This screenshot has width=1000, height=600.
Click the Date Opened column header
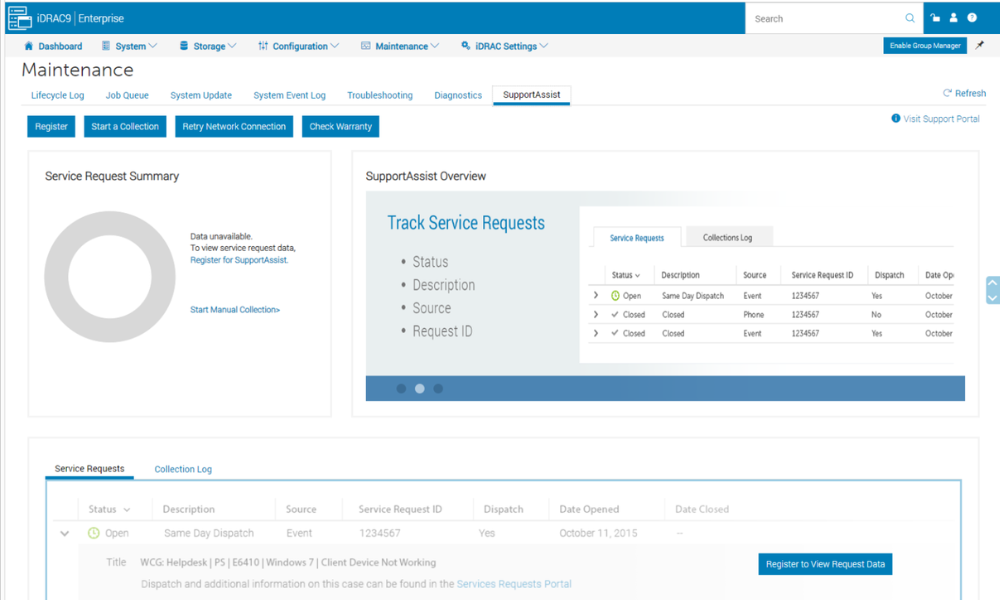point(589,509)
